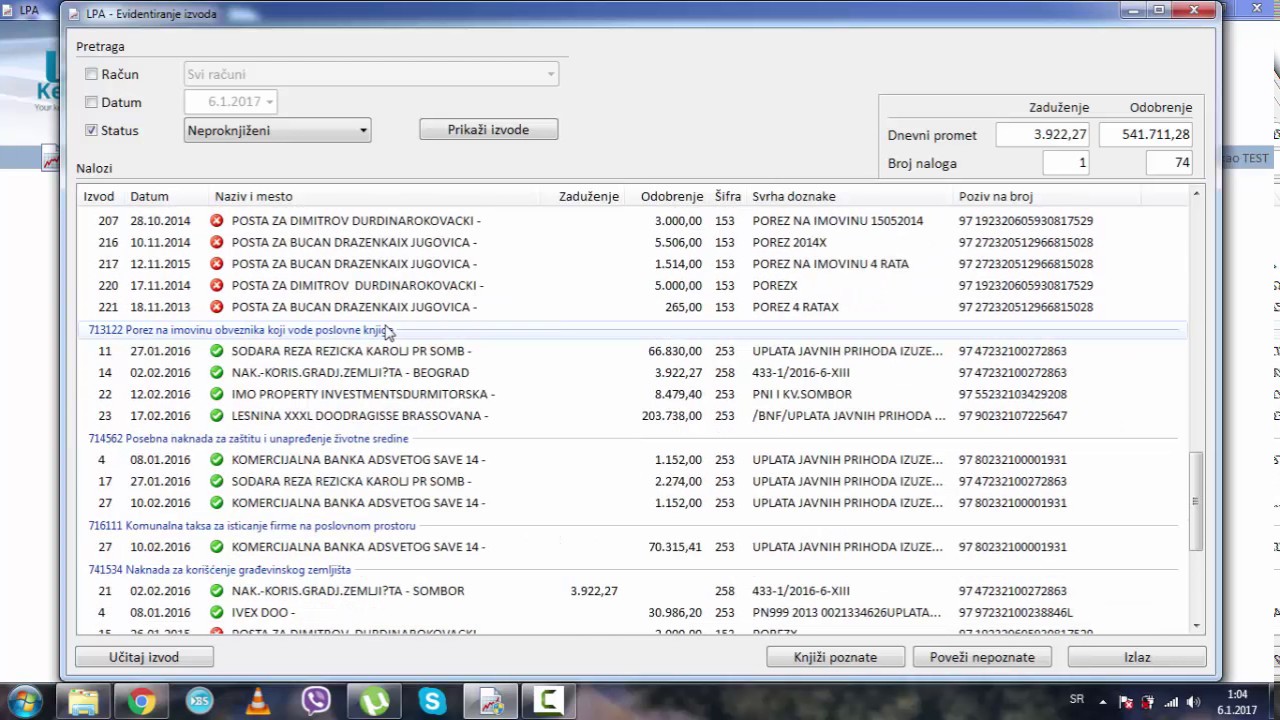Click the red error icon on izvod 220 row
The image size is (1280, 720).
[x=216, y=285]
